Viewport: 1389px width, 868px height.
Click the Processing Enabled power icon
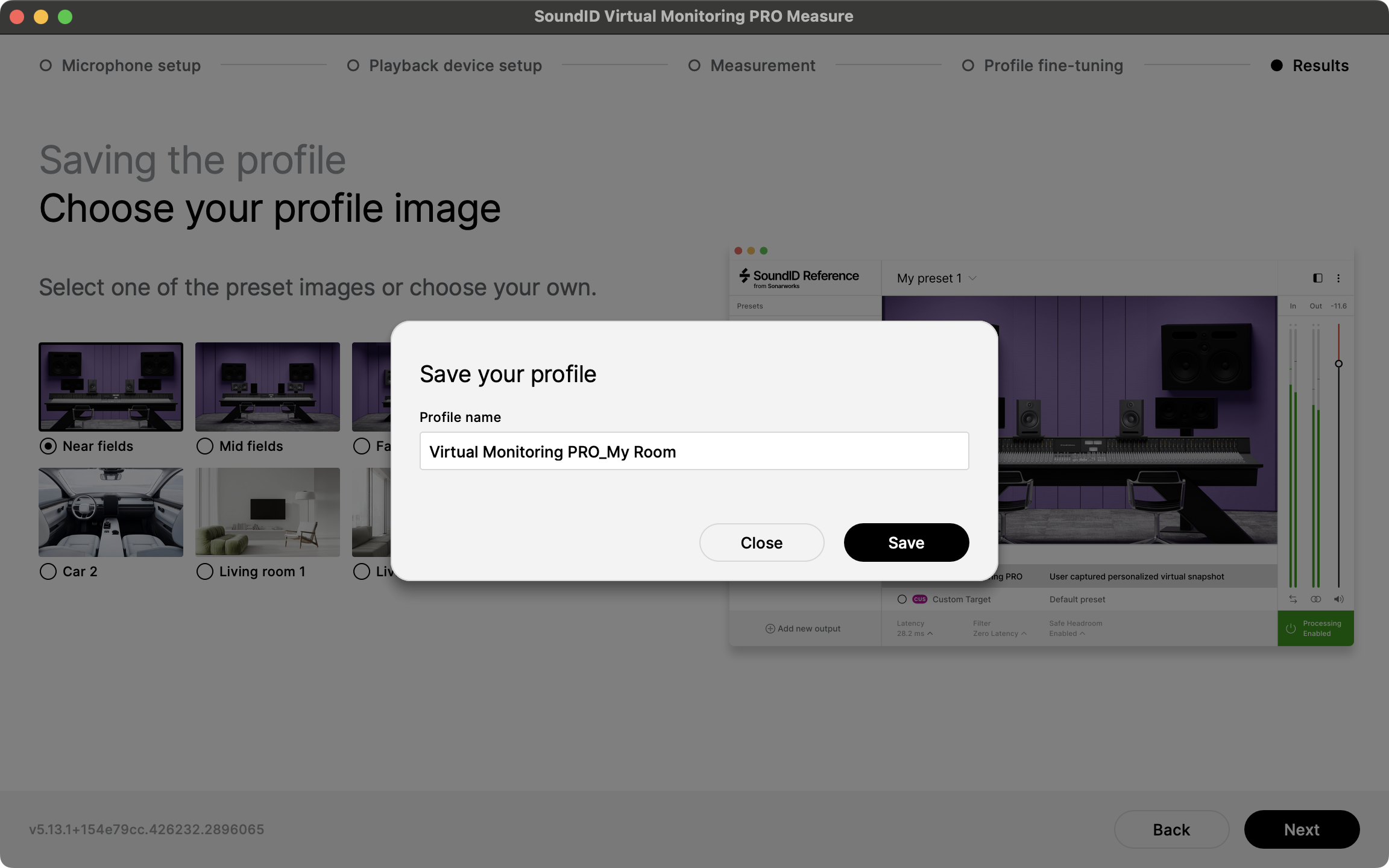tap(1291, 629)
